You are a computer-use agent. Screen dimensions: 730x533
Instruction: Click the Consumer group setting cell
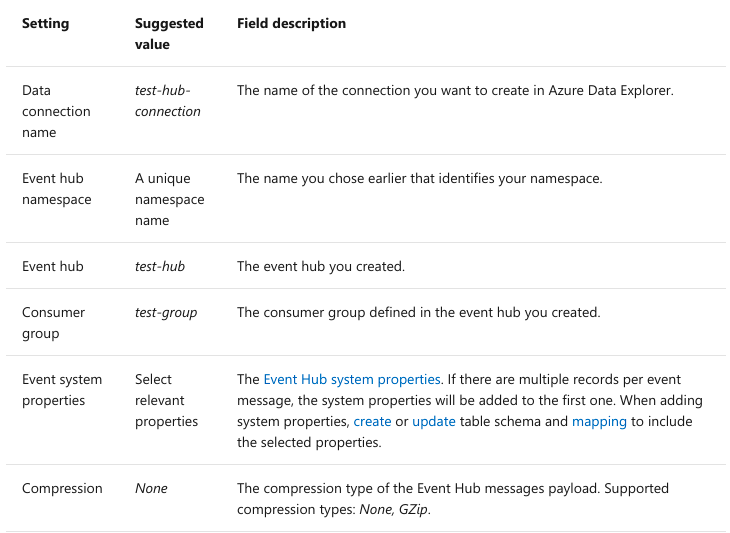(53, 323)
